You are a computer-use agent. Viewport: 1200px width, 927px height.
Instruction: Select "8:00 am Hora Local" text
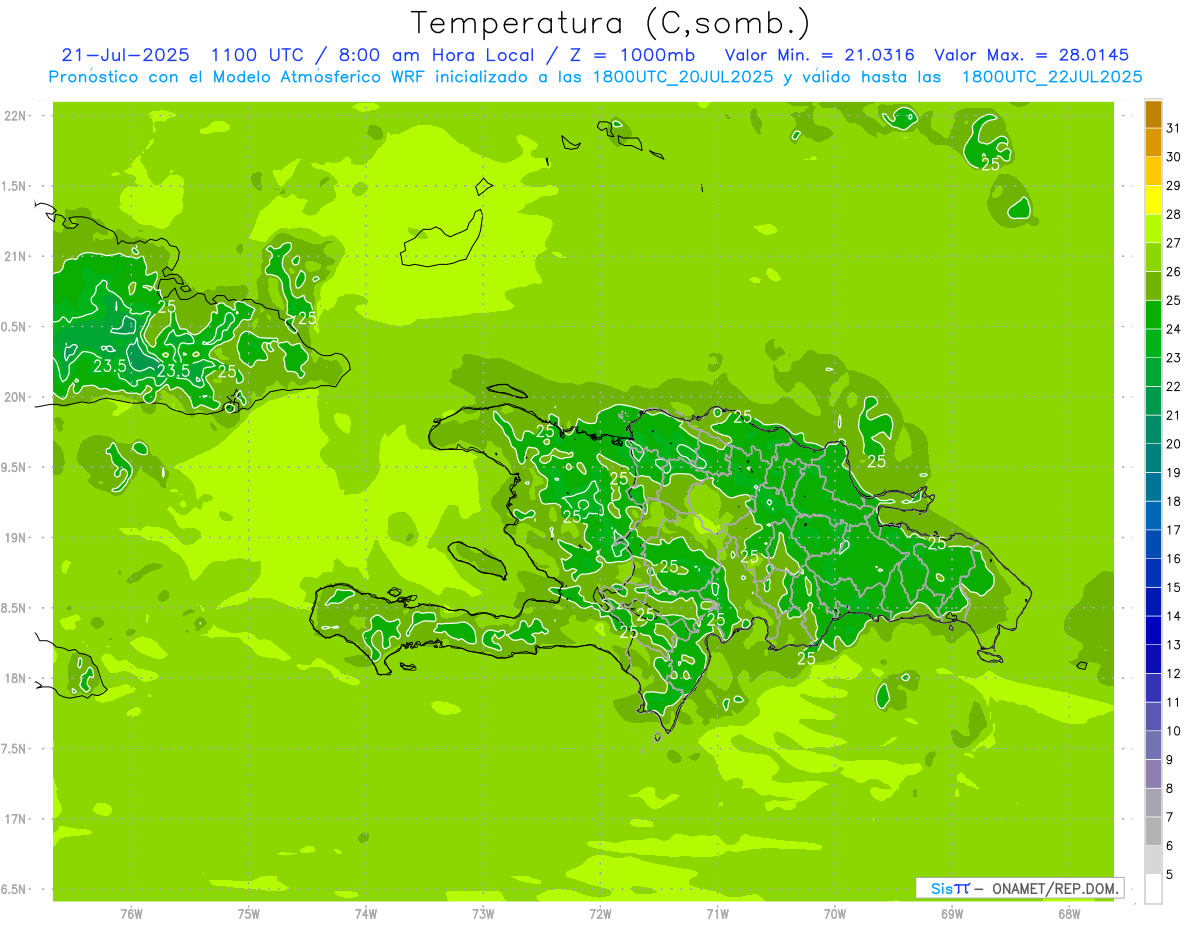pos(437,55)
